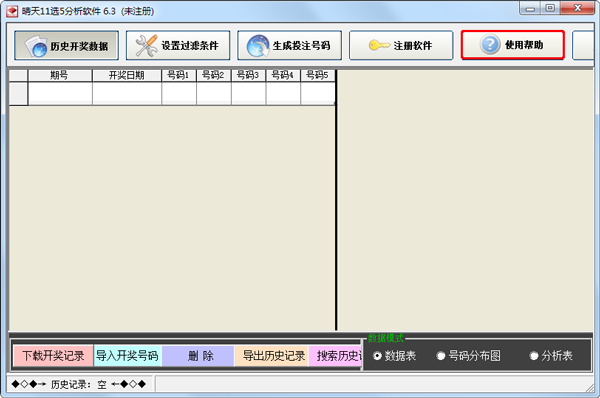Click the app icon in the title bar
This screenshot has width=600, height=398.
click(12, 11)
